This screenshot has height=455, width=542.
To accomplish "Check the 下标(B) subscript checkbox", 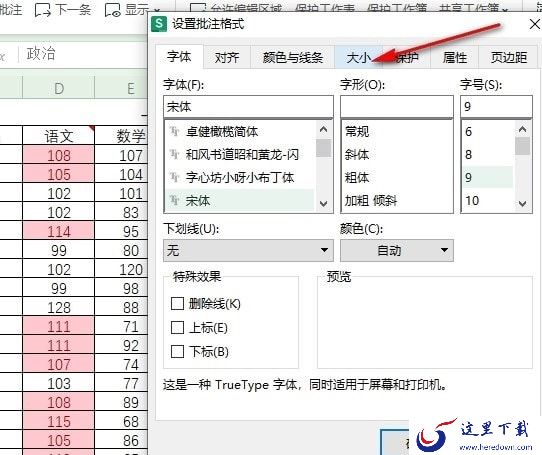I will point(177,352).
